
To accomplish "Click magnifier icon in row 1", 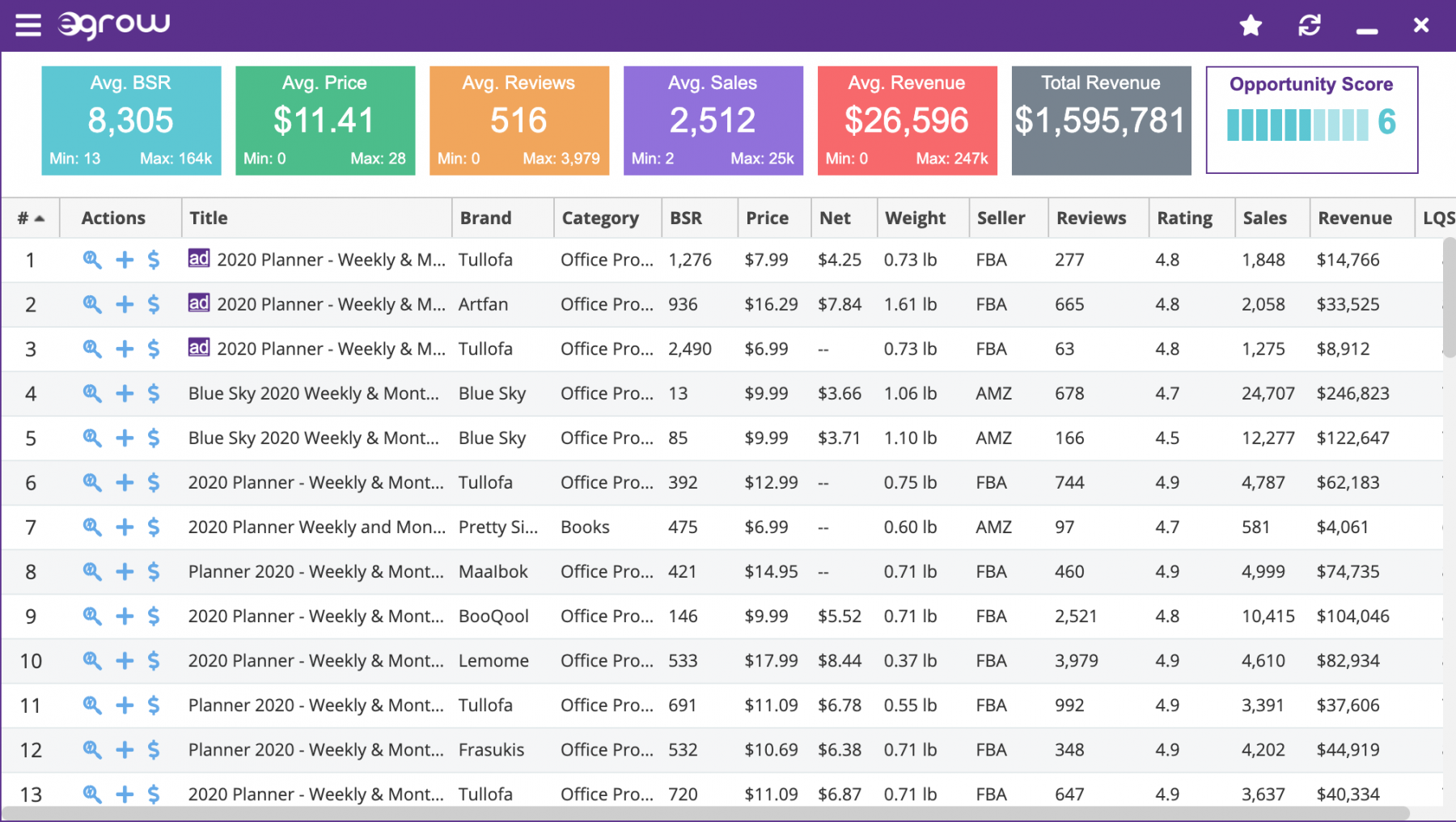I will click(92, 260).
